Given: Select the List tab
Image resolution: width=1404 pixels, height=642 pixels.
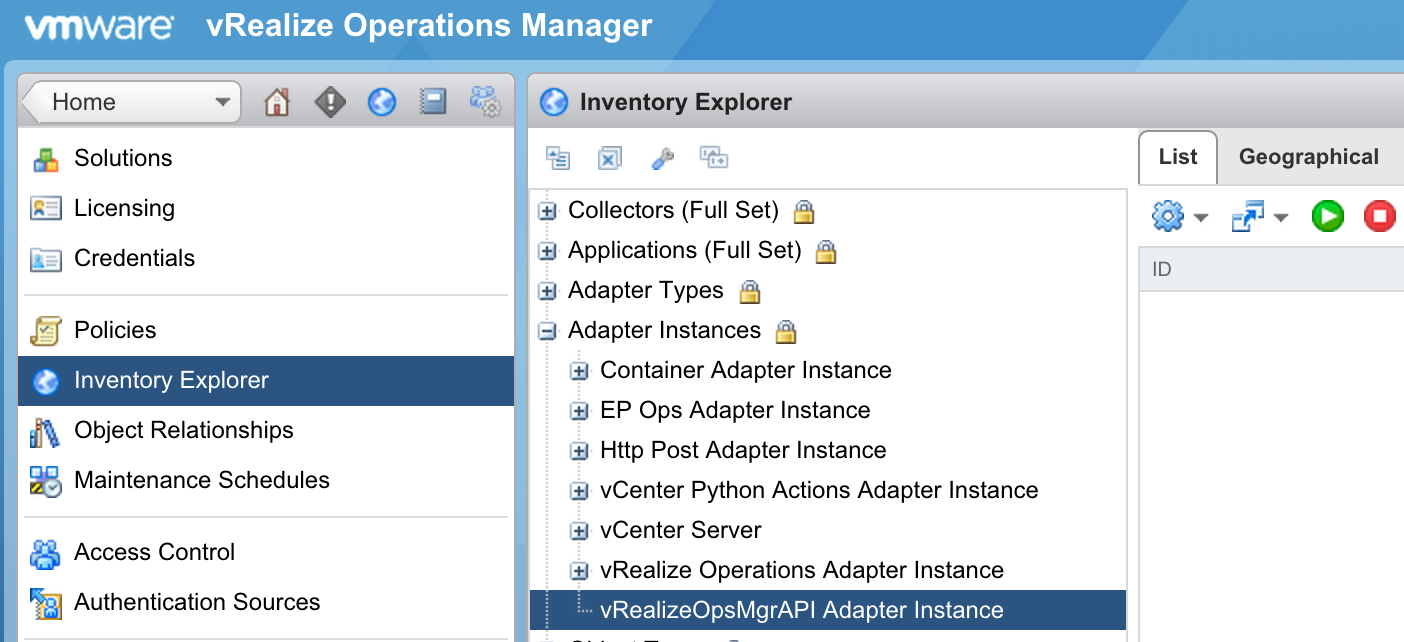Looking at the screenshot, I should 1177,157.
